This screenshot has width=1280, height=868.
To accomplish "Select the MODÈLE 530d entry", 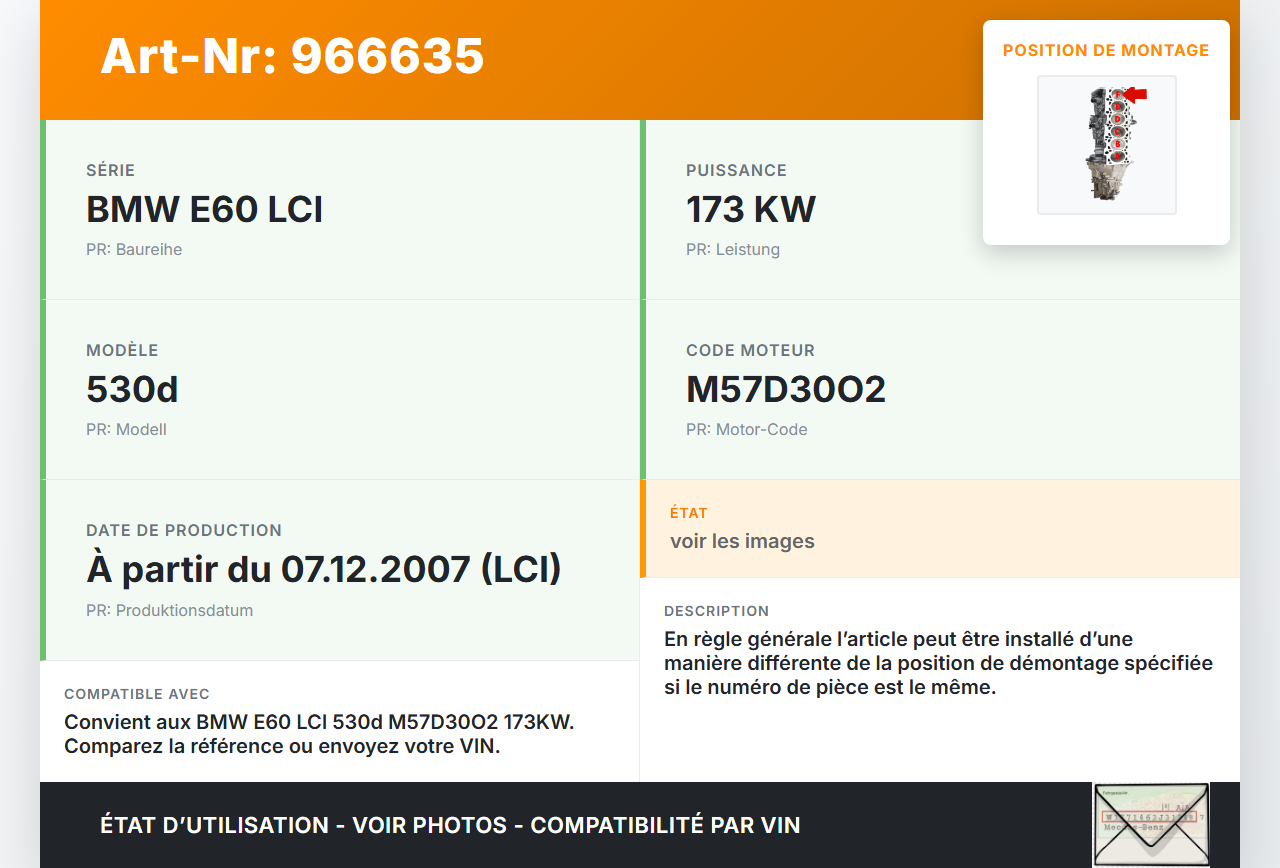I will tap(133, 389).
